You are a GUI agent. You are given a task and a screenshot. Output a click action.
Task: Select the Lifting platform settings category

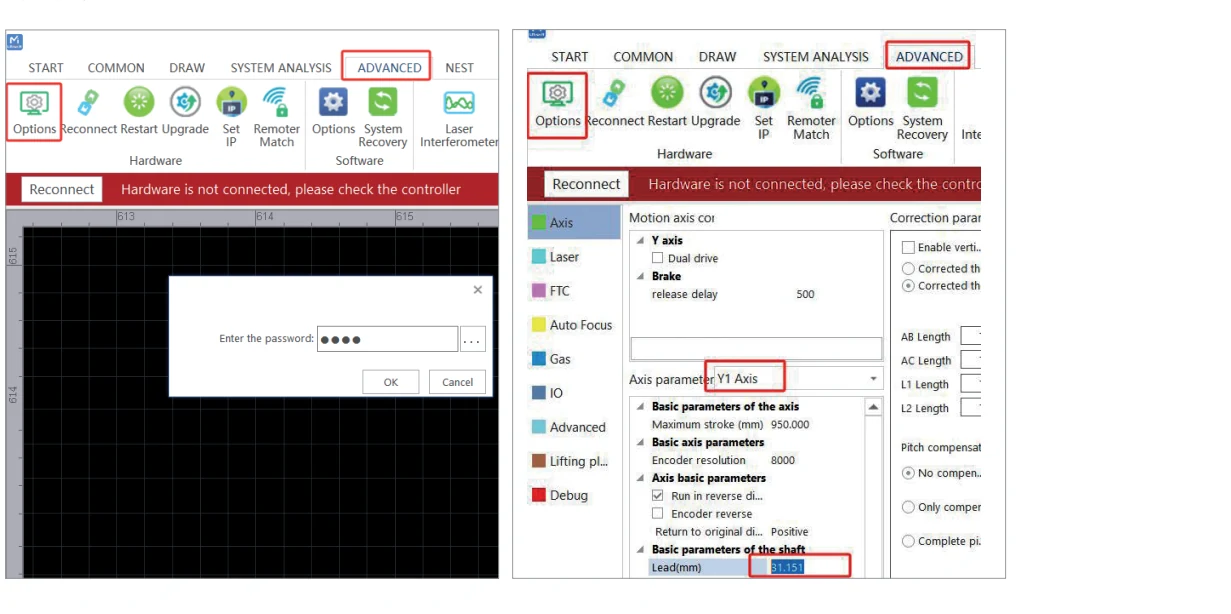(x=574, y=461)
